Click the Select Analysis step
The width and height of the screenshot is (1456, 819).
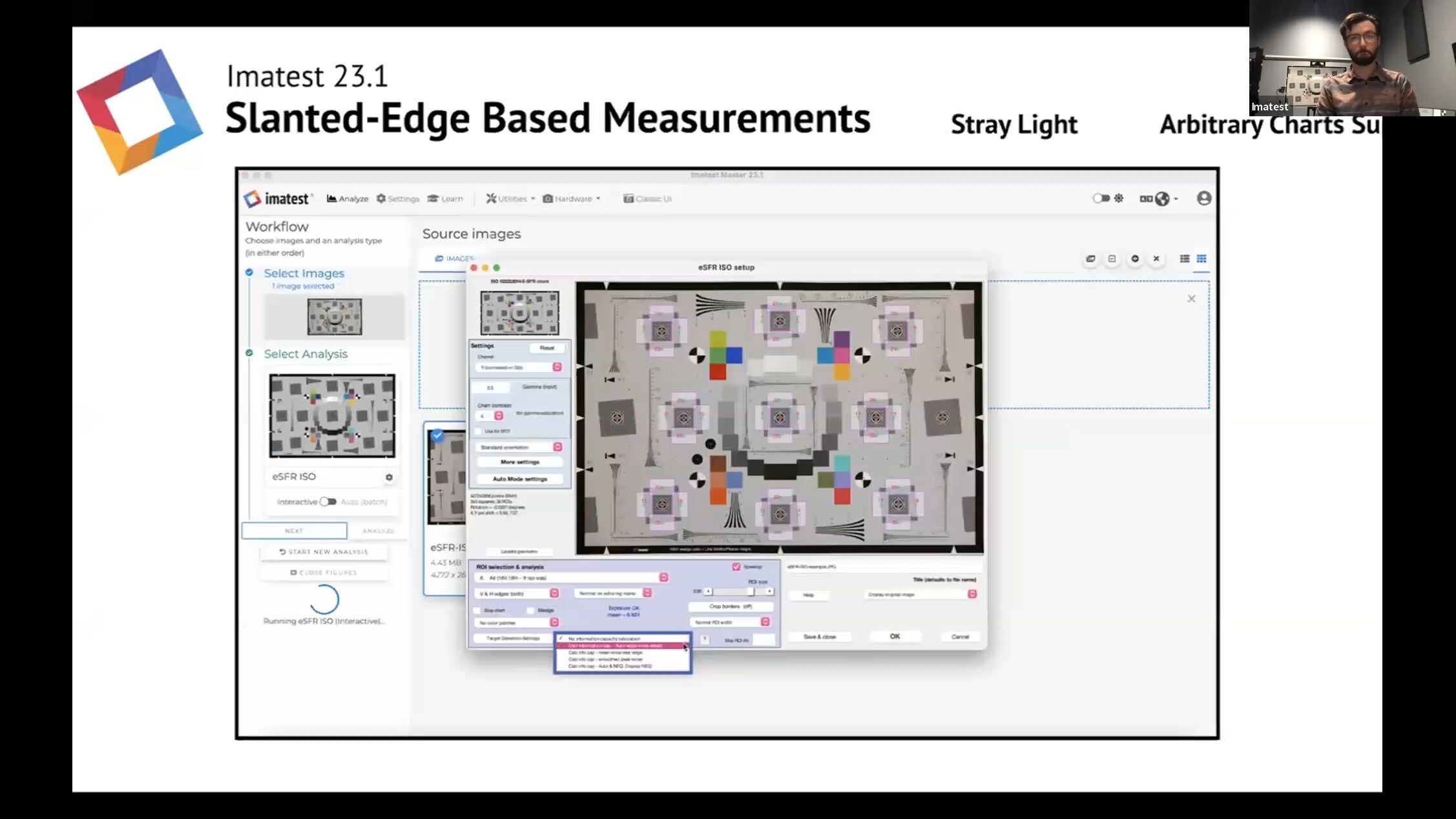pyautogui.click(x=306, y=354)
